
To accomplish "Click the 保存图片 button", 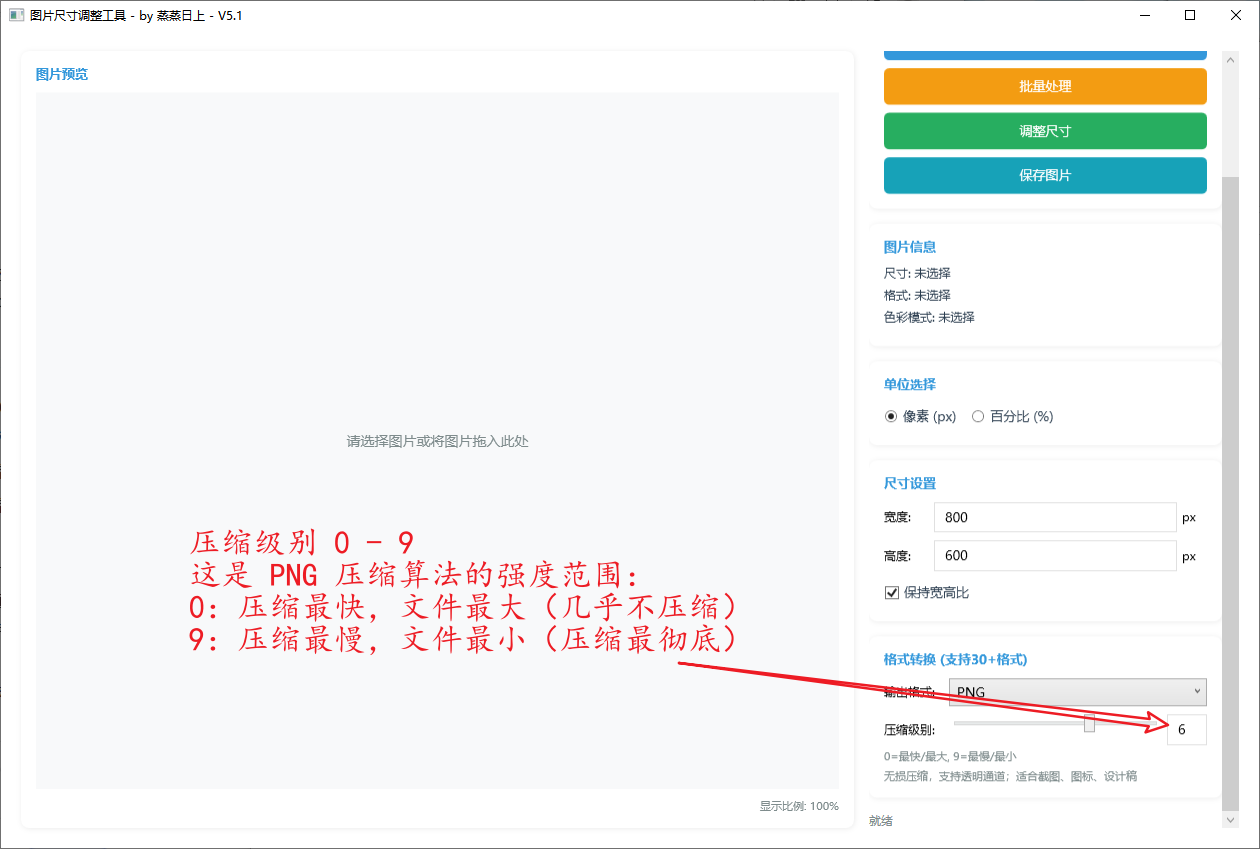I will point(1045,175).
